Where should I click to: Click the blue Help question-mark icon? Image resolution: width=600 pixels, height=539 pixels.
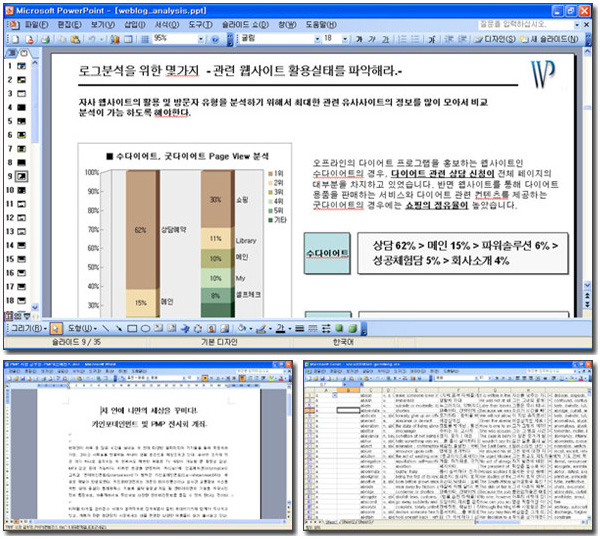coord(215,39)
